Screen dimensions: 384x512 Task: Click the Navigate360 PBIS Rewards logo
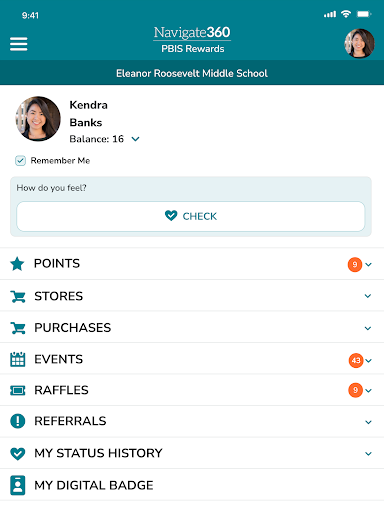click(x=192, y=40)
